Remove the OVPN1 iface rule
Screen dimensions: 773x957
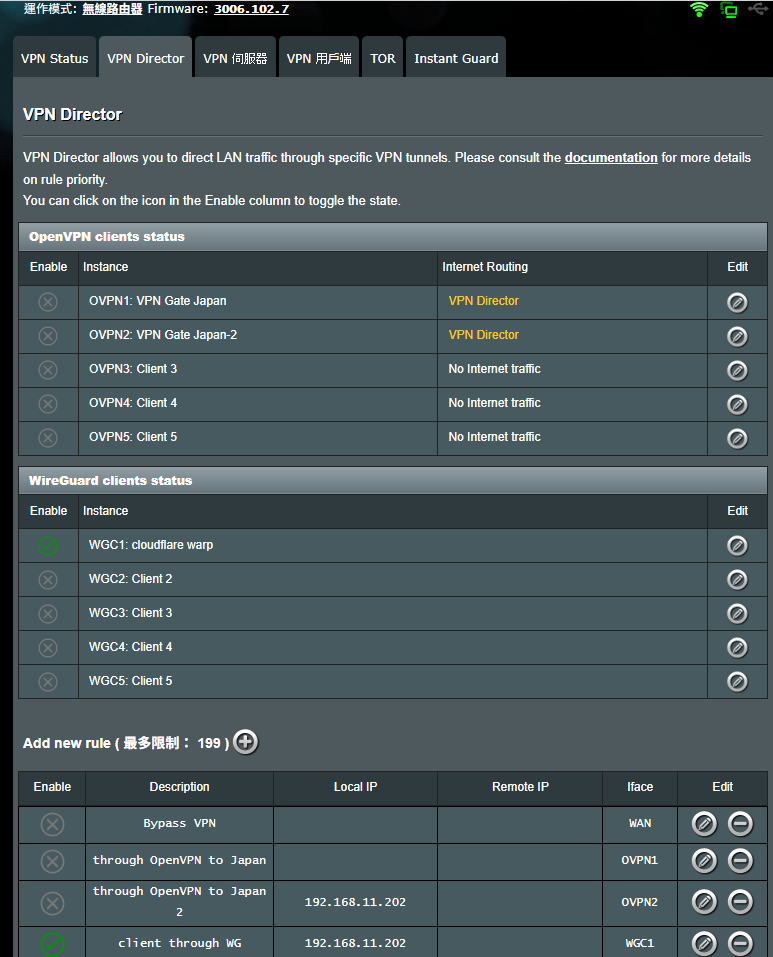point(740,861)
